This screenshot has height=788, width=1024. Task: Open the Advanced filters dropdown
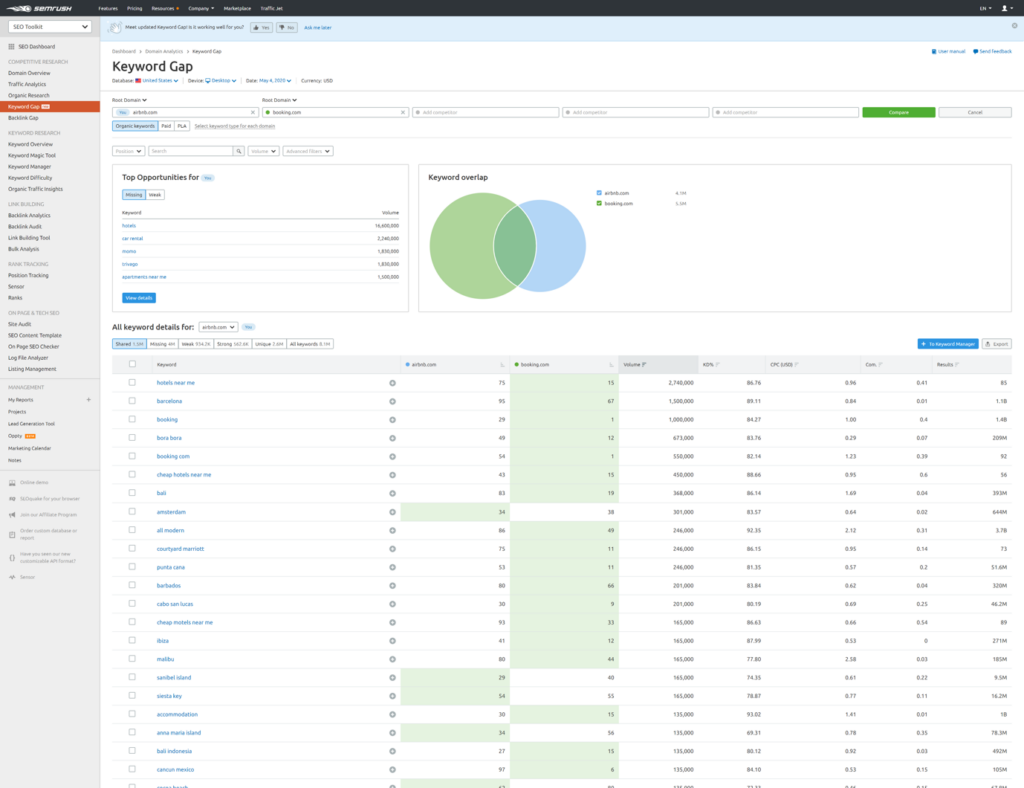[x=308, y=151]
